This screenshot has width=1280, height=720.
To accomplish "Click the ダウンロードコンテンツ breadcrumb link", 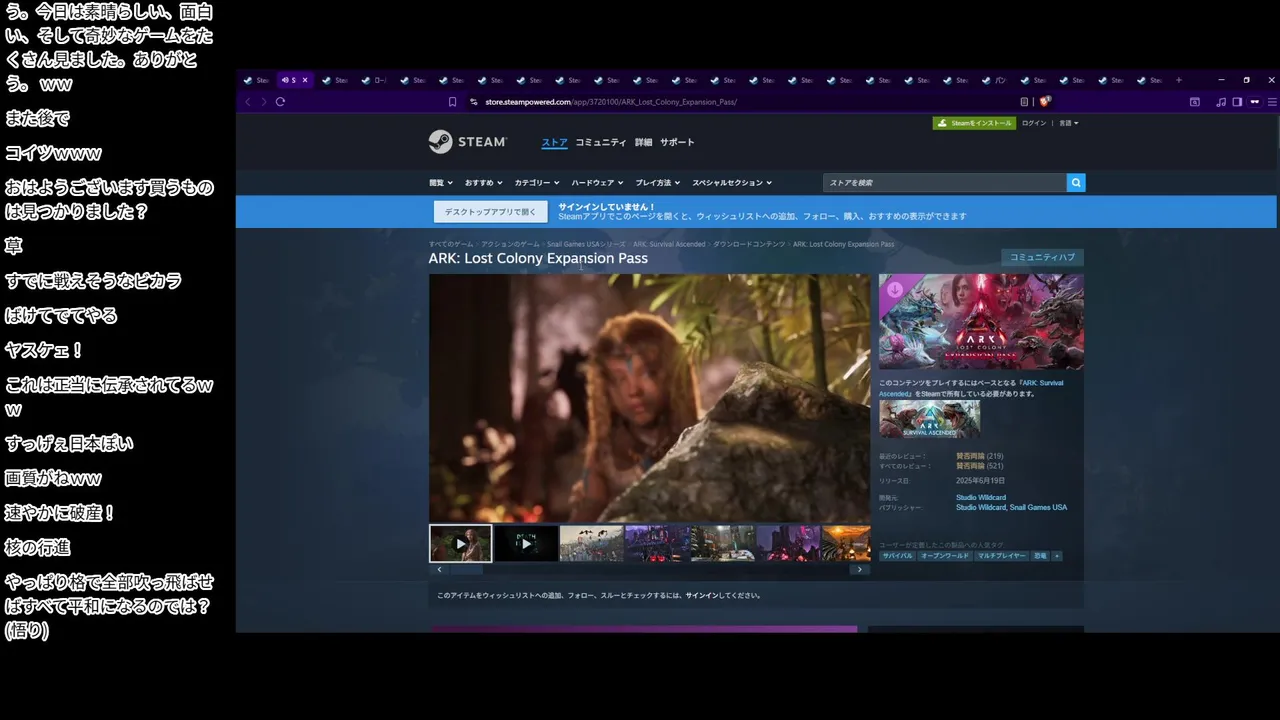I will pyautogui.click(x=749, y=244).
